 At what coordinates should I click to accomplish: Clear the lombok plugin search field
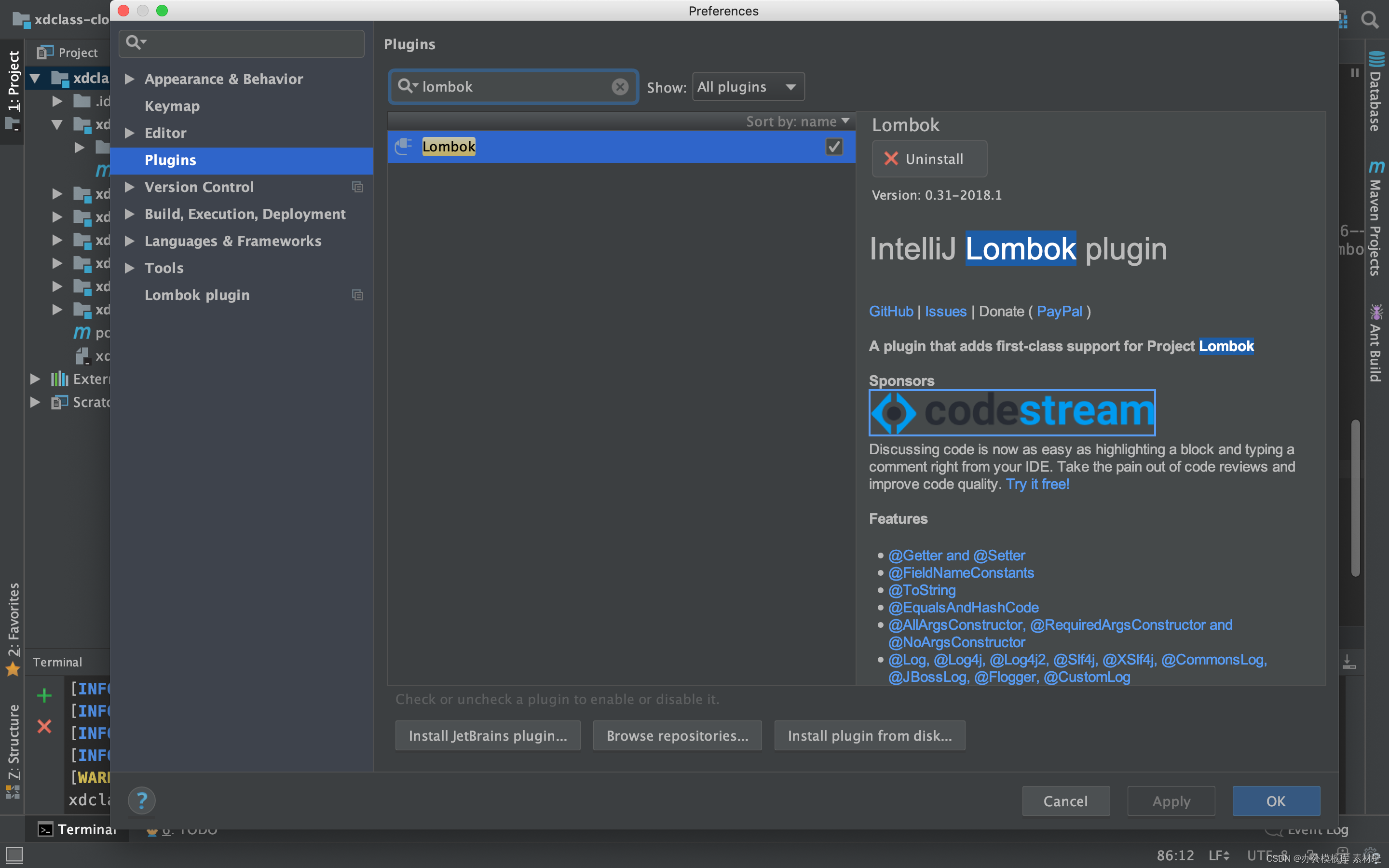coord(619,87)
